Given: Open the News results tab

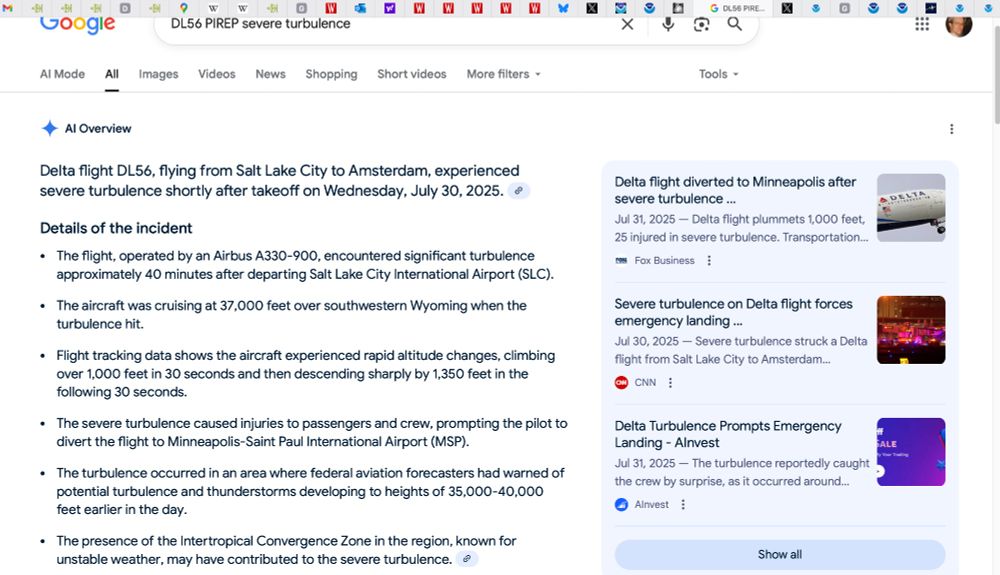Looking at the screenshot, I should [x=270, y=74].
